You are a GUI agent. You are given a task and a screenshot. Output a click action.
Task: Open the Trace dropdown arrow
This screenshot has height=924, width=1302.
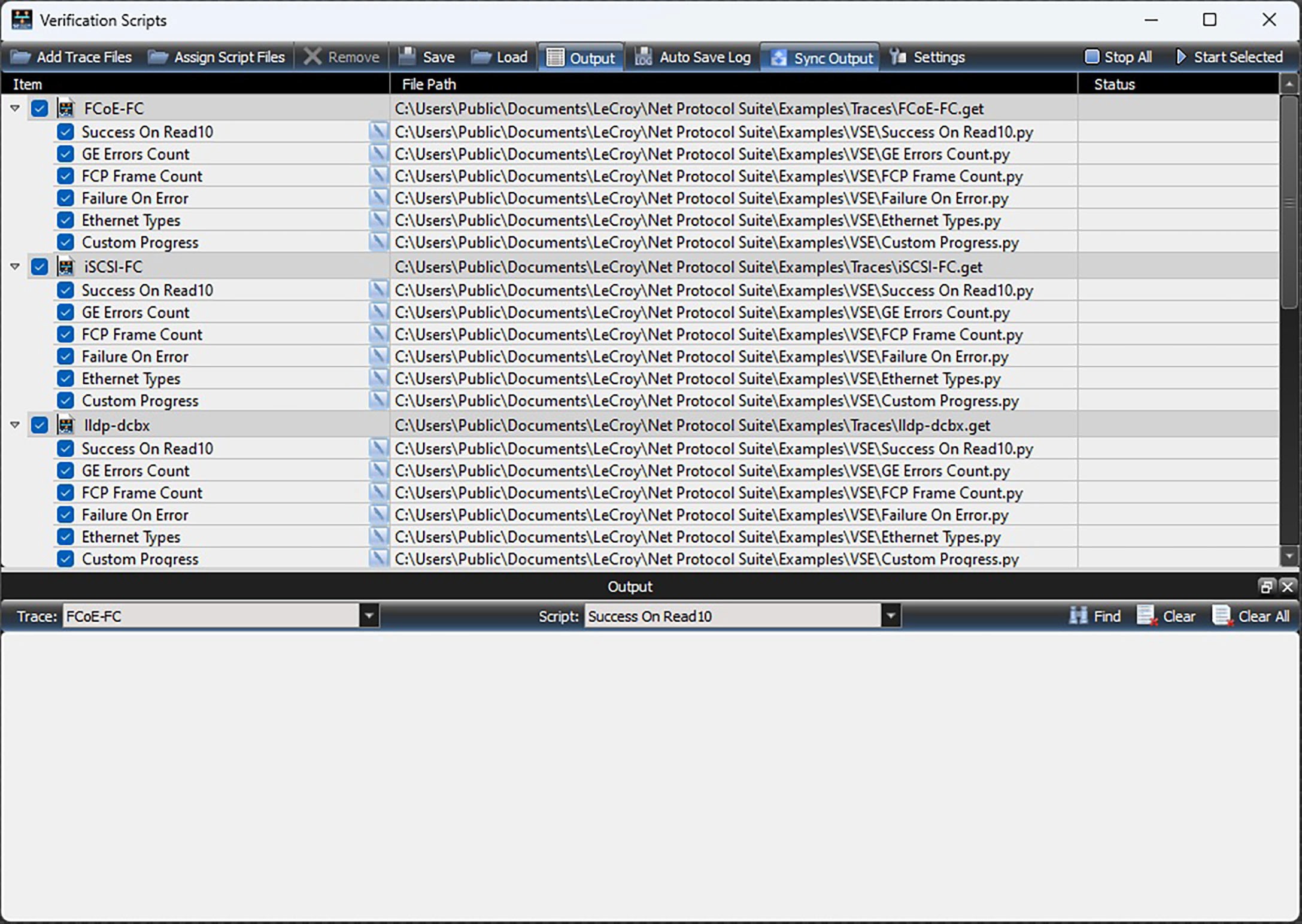pos(369,616)
